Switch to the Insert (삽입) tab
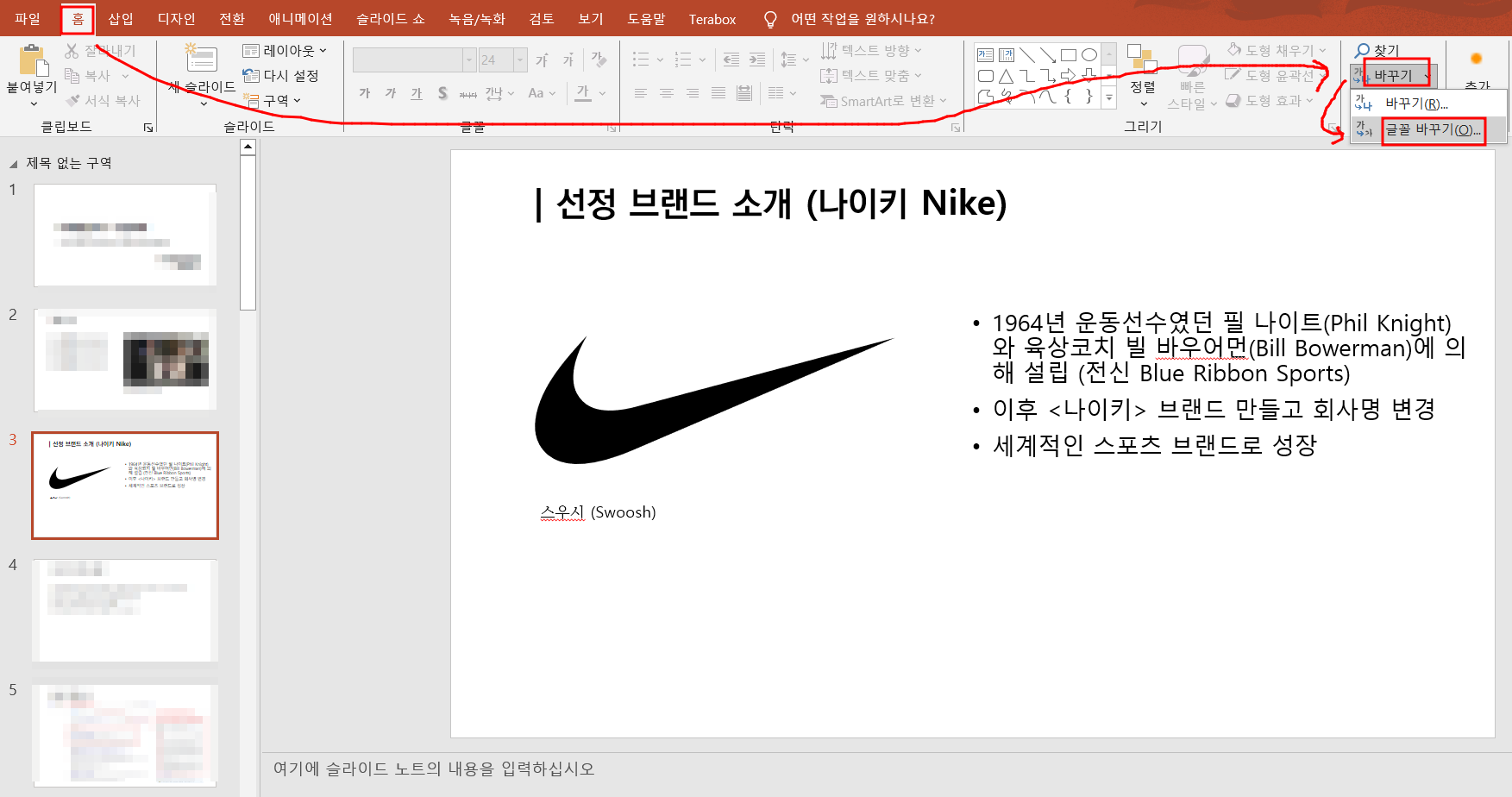Screen dimensions: 1512x797 pos(121,19)
